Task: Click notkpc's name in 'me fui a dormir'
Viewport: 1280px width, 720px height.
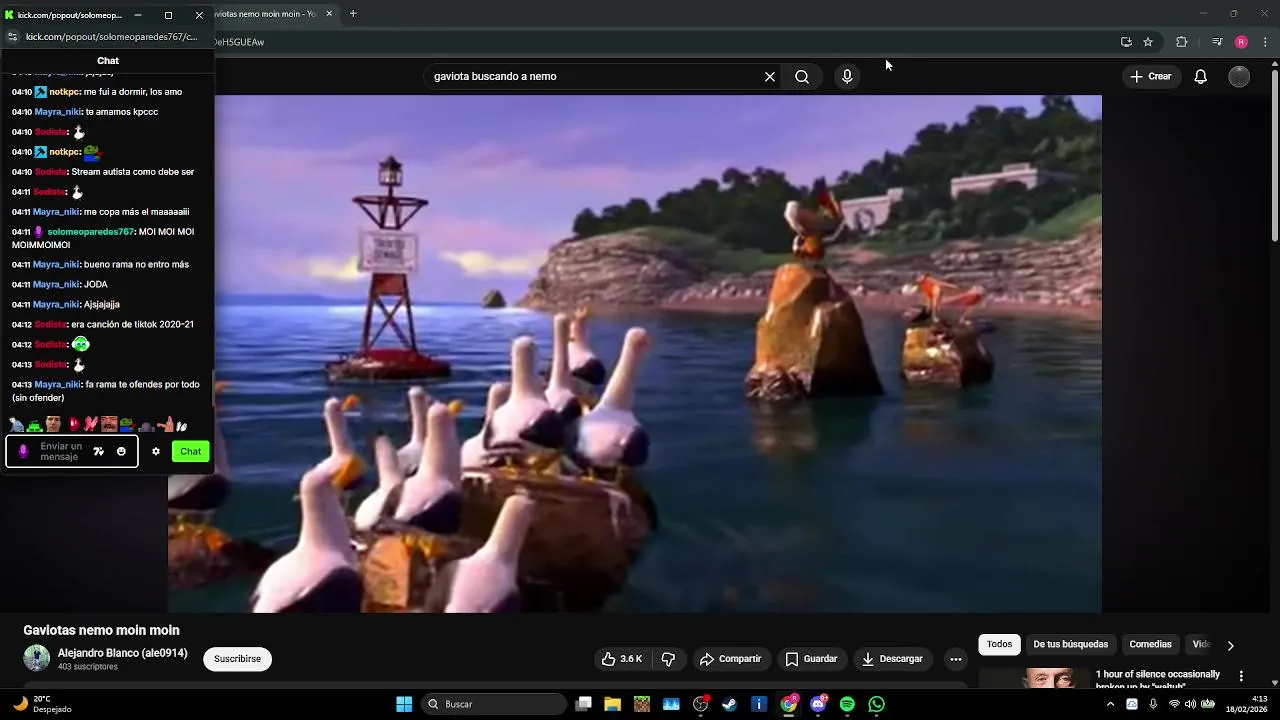Action: (x=64, y=92)
